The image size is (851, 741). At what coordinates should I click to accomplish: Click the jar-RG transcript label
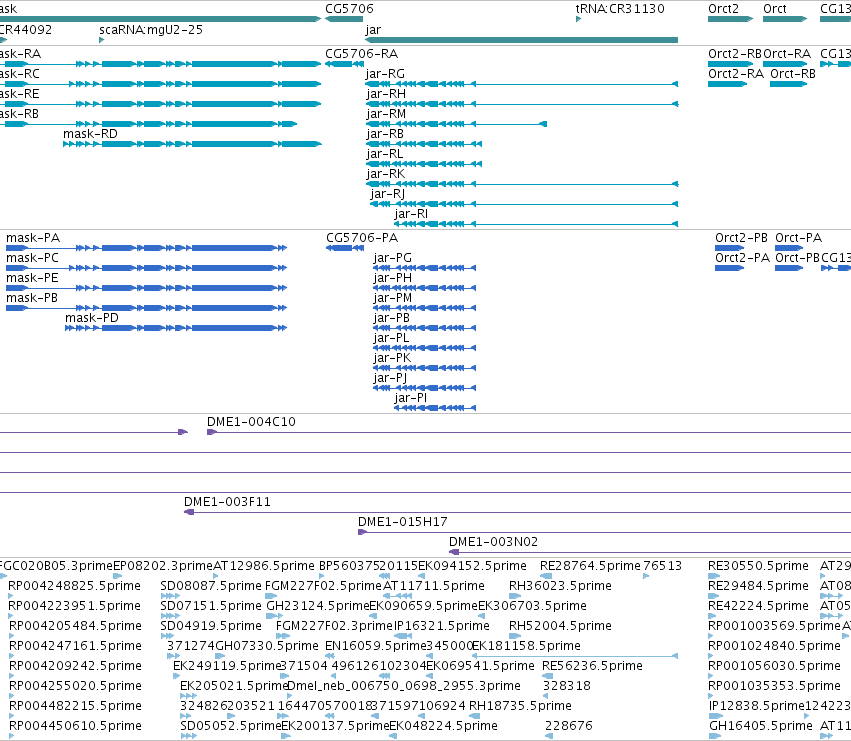coord(385,74)
